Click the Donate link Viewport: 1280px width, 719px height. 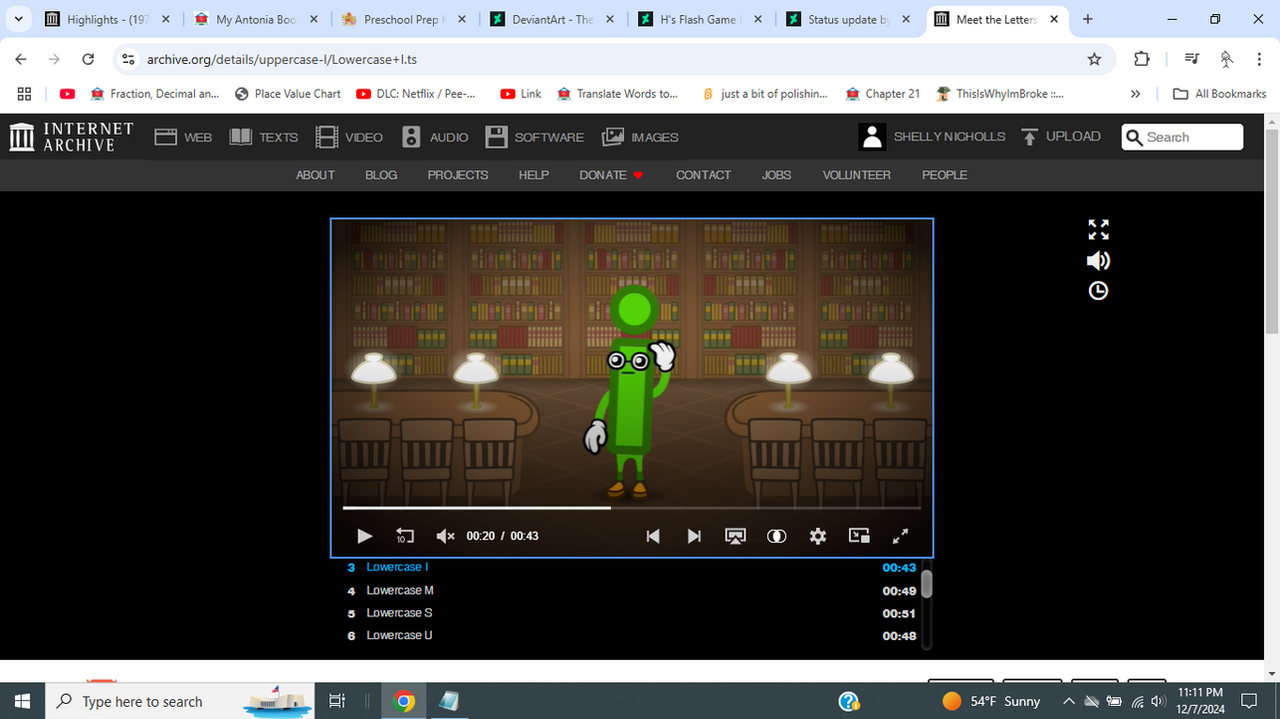coord(611,175)
